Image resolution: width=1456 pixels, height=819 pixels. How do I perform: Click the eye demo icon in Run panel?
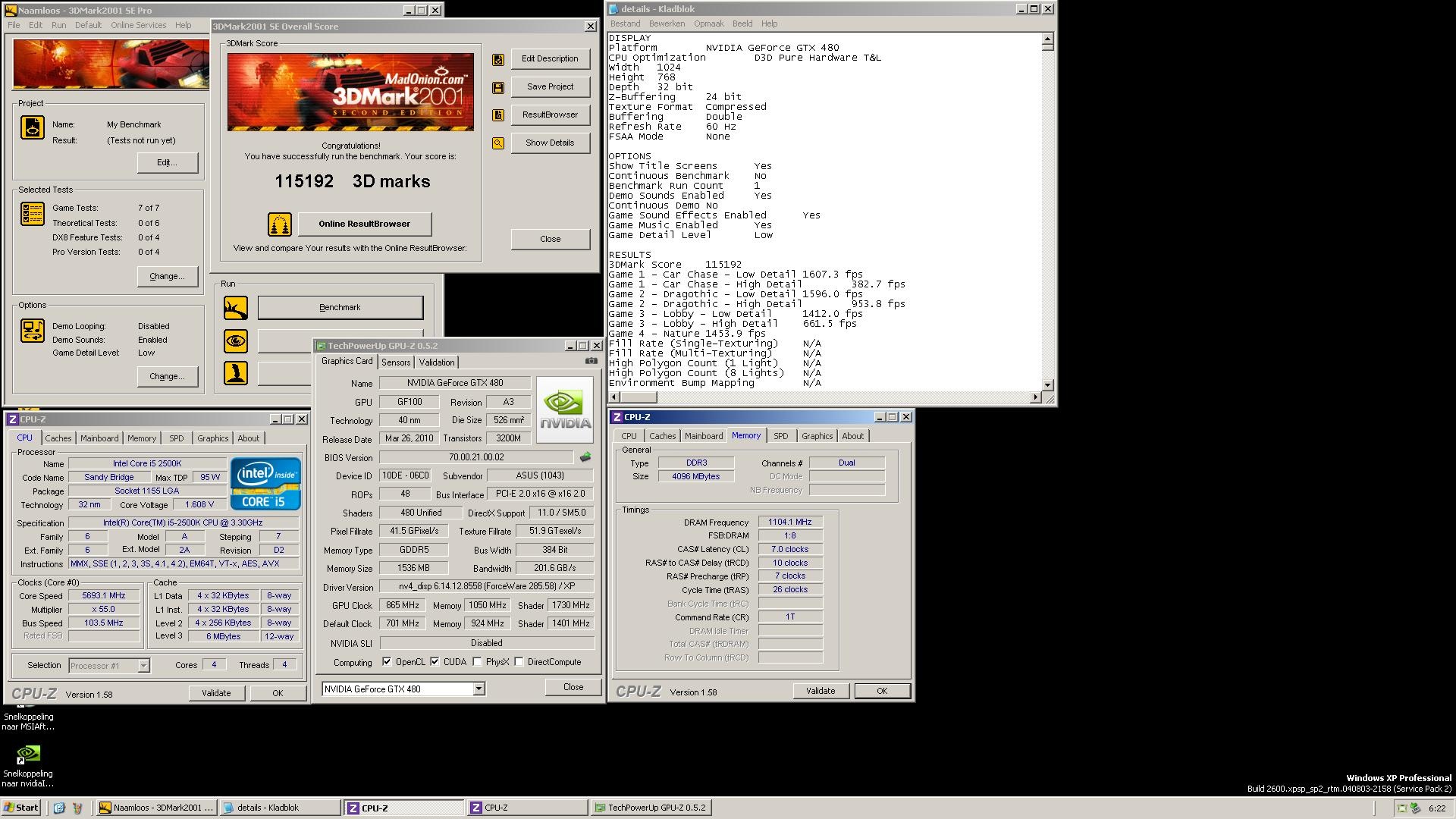coord(236,341)
